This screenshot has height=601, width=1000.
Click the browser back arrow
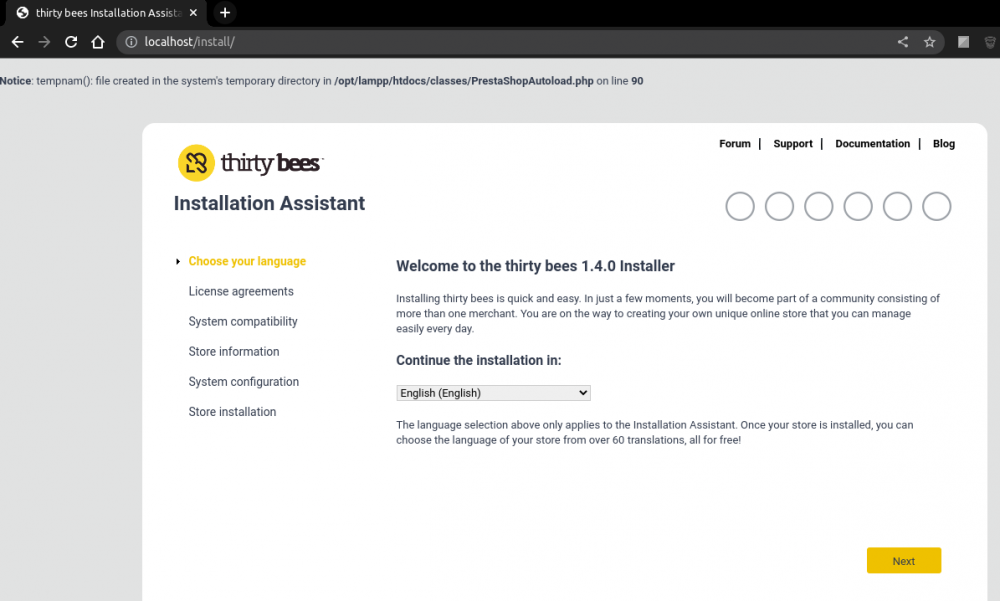pyautogui.click(x=17, y=42)
